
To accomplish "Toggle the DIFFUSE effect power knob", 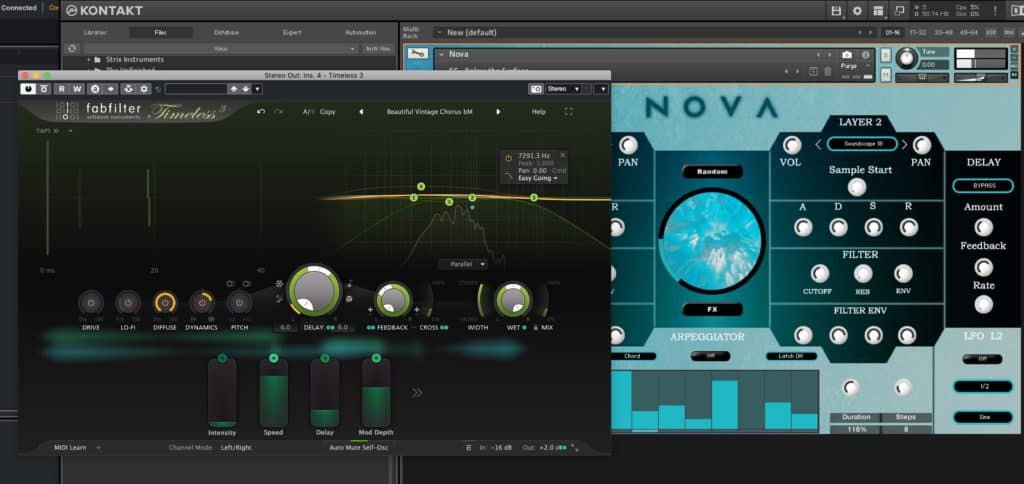I will click(165, 303).
